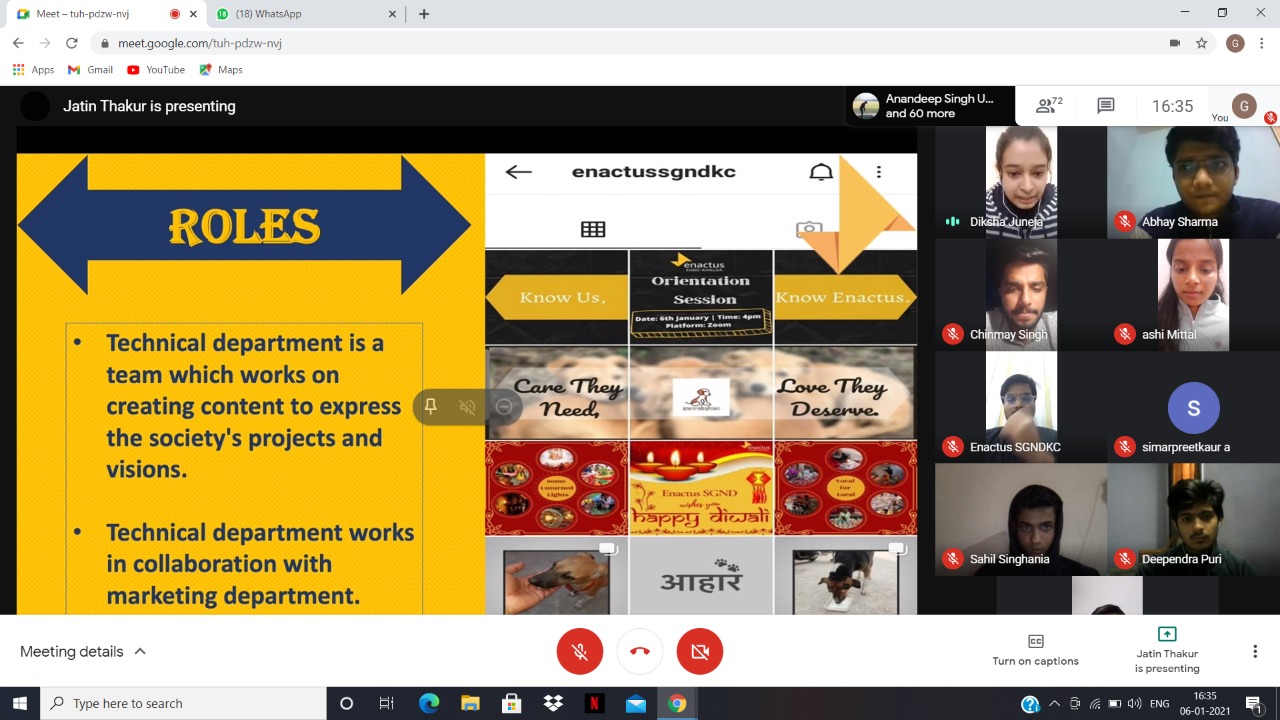Click the remove presentation circle icon
This screenshot has width=1280, height=720.
tap(504, 406)
